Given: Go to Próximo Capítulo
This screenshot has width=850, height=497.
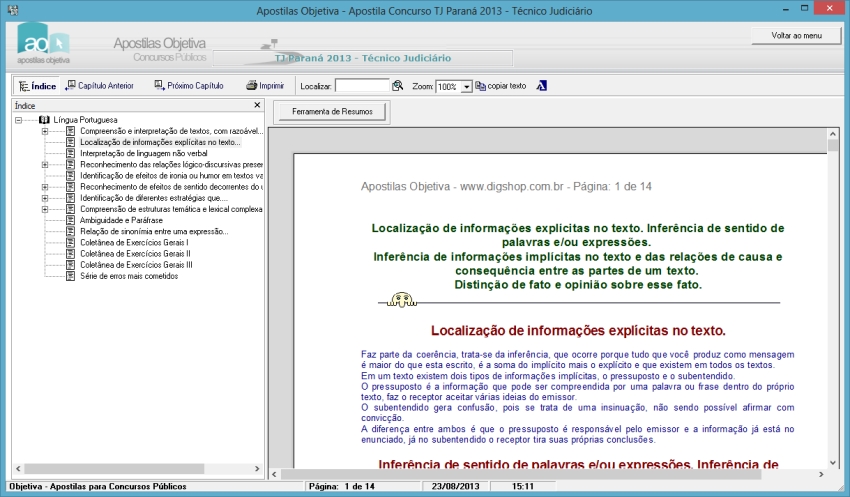Looking at the screenshot, I should pos(189,86).
